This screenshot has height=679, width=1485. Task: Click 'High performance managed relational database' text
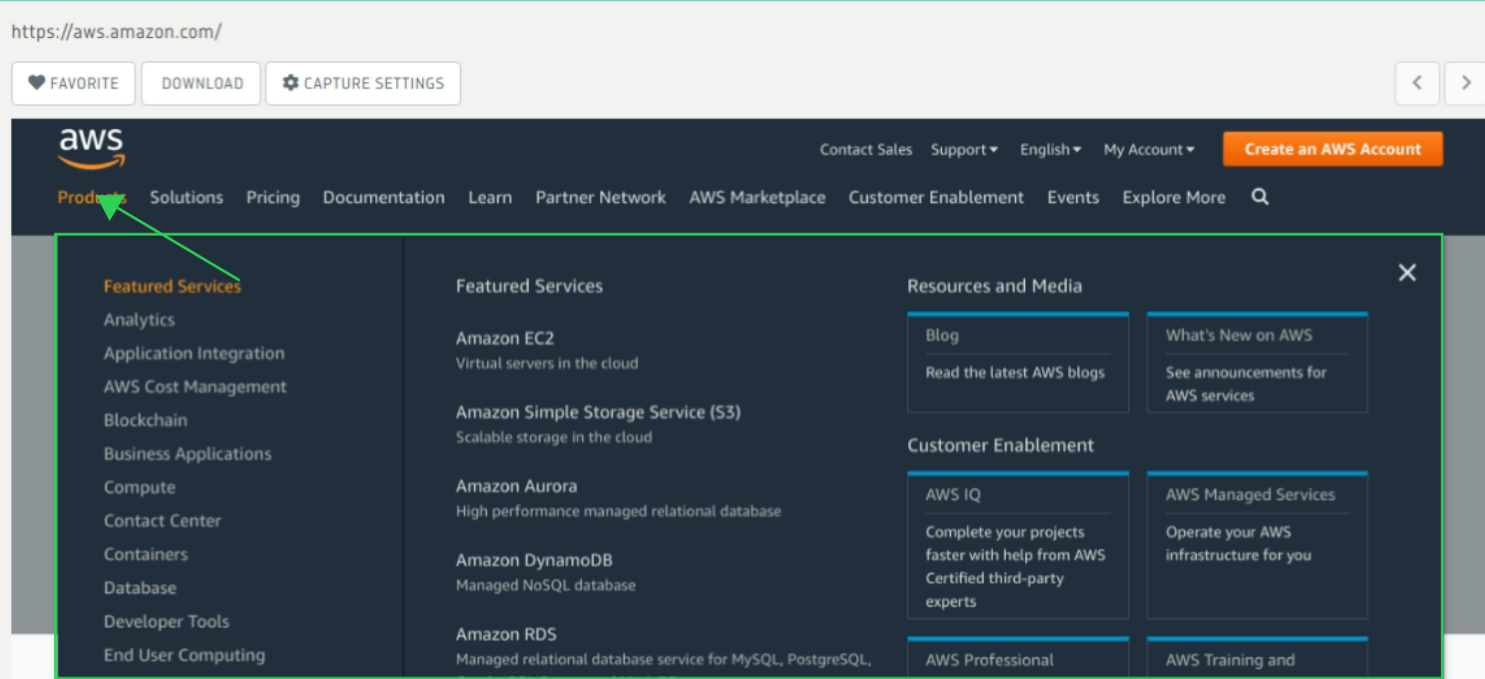pos(618,511)
